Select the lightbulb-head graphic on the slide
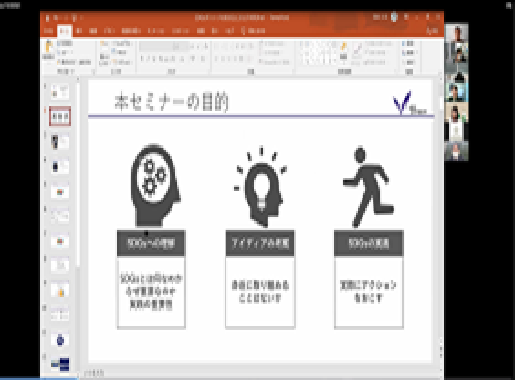This screenshot has width=515, height=380. pyautogui.click(x=261, y=187)
